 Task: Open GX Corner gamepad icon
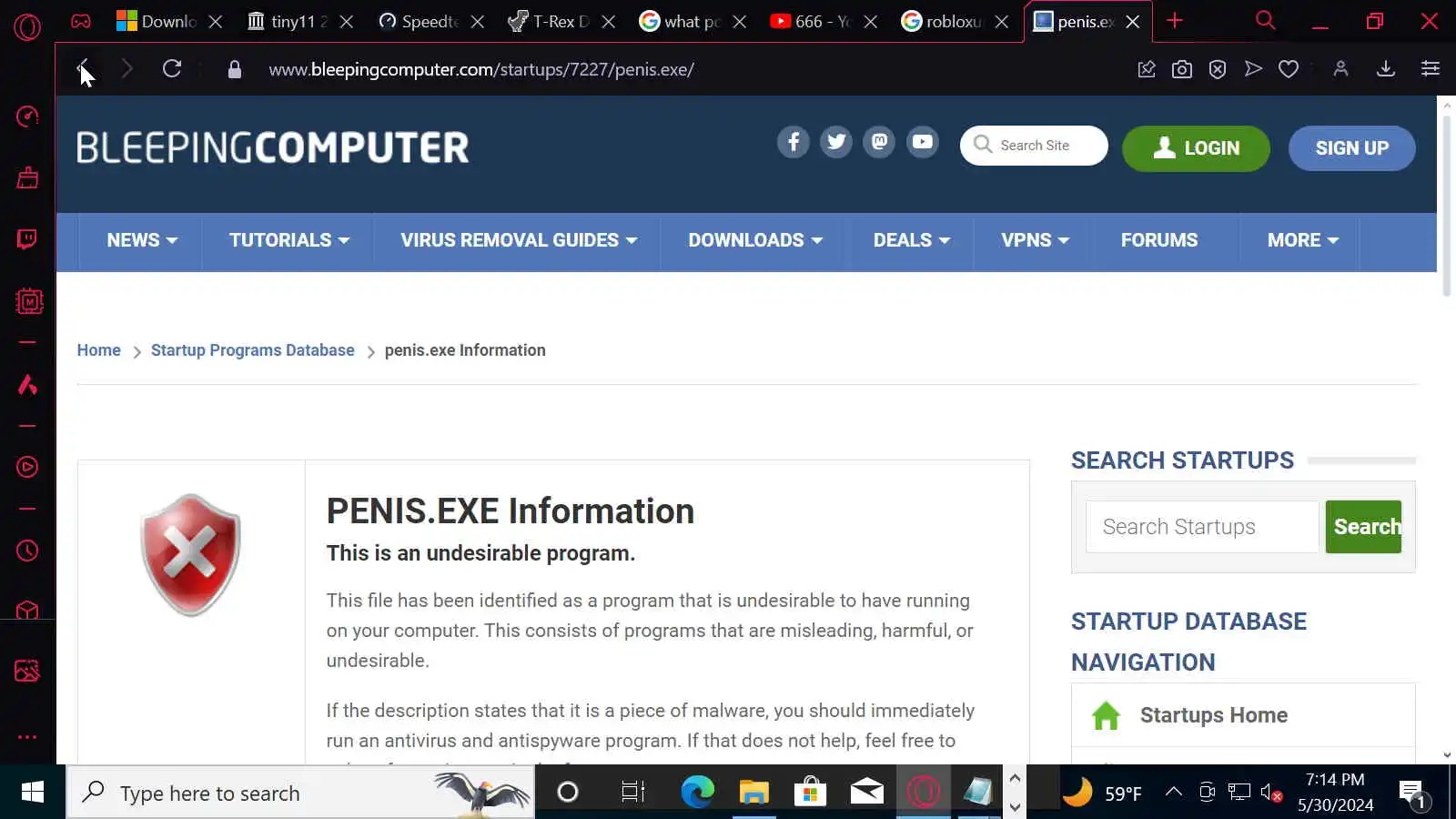pyautogui.click(x=81, y=20)
